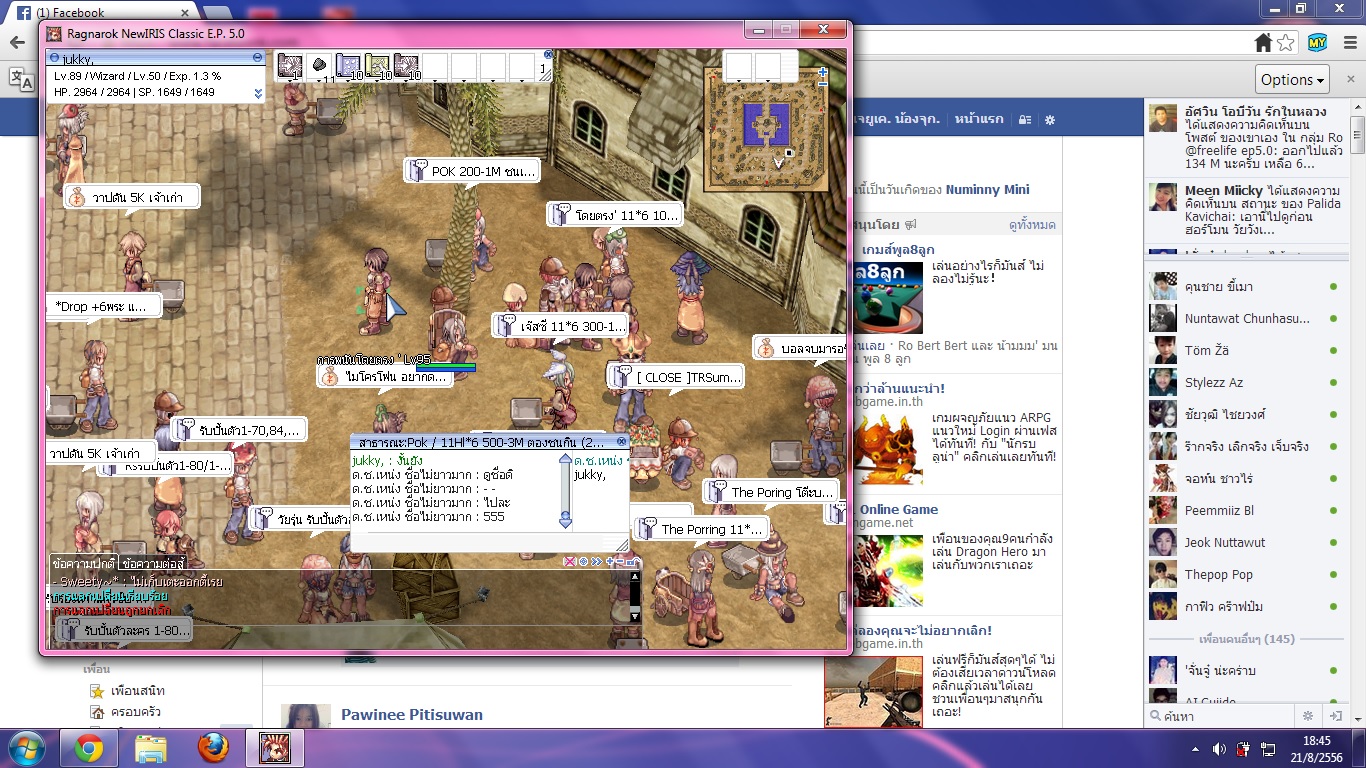Screen dimensions: 1366x768
Task: Open the volume control in system tray
Action: pos(1219,749)
